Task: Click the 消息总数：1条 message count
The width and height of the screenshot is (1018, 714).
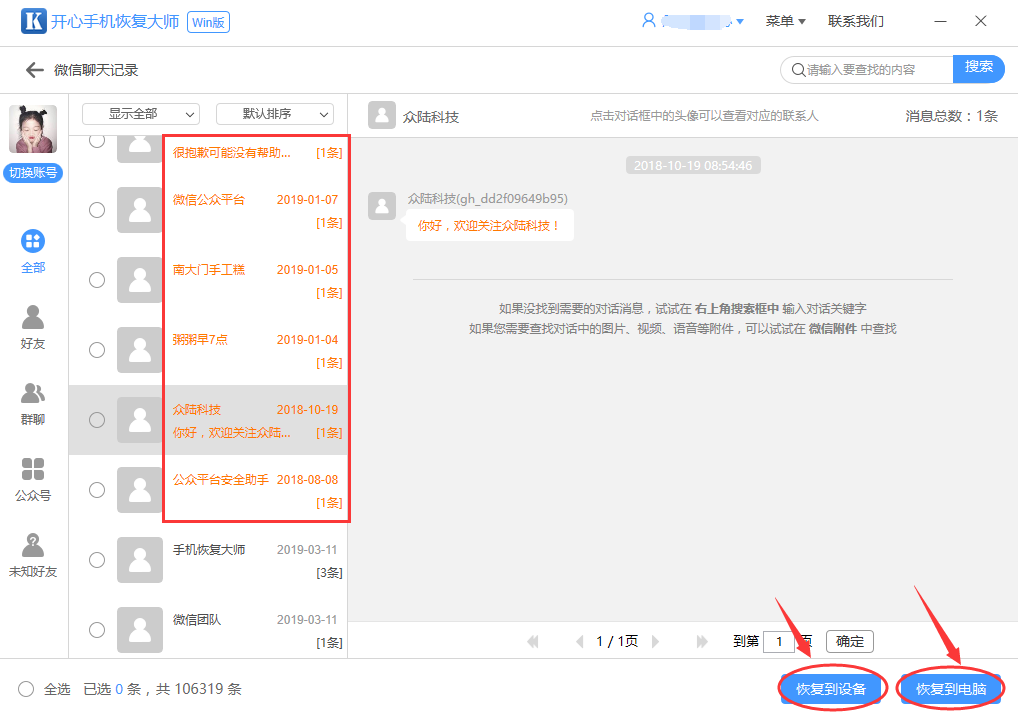Action: click(952, 116)
